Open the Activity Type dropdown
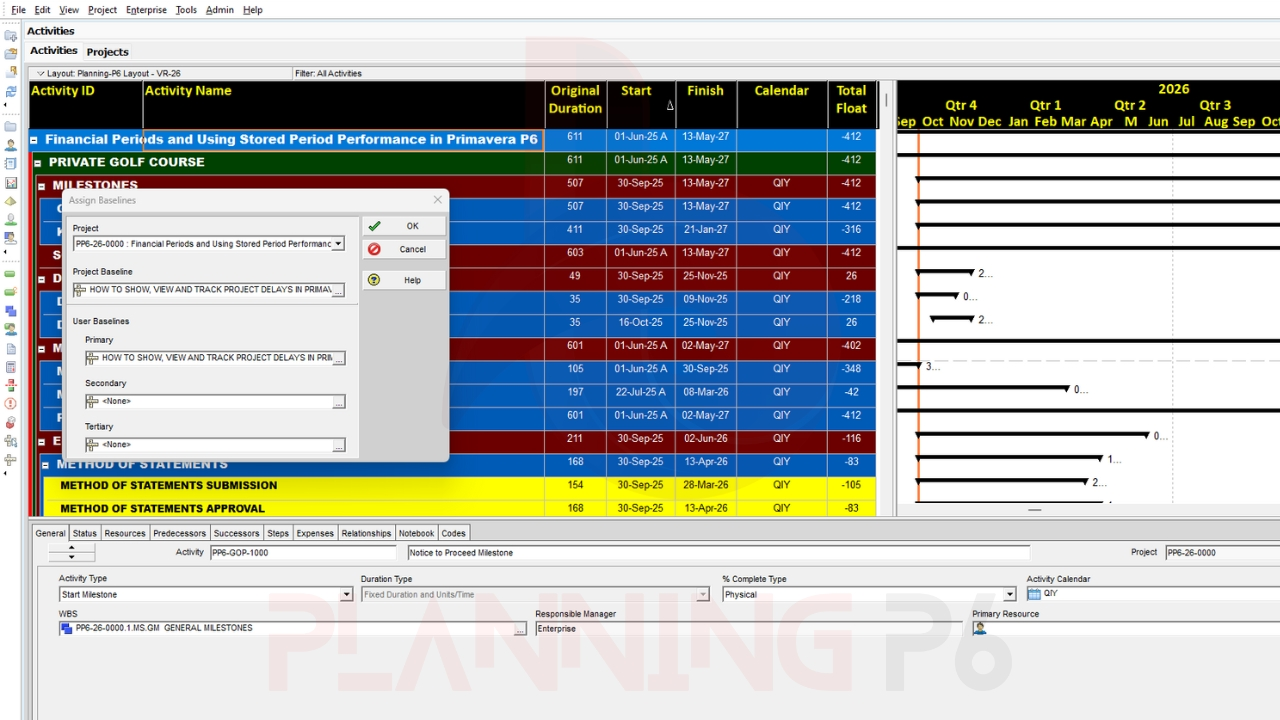The height and width of the screenshot is (720, 1280). point(346,594)
